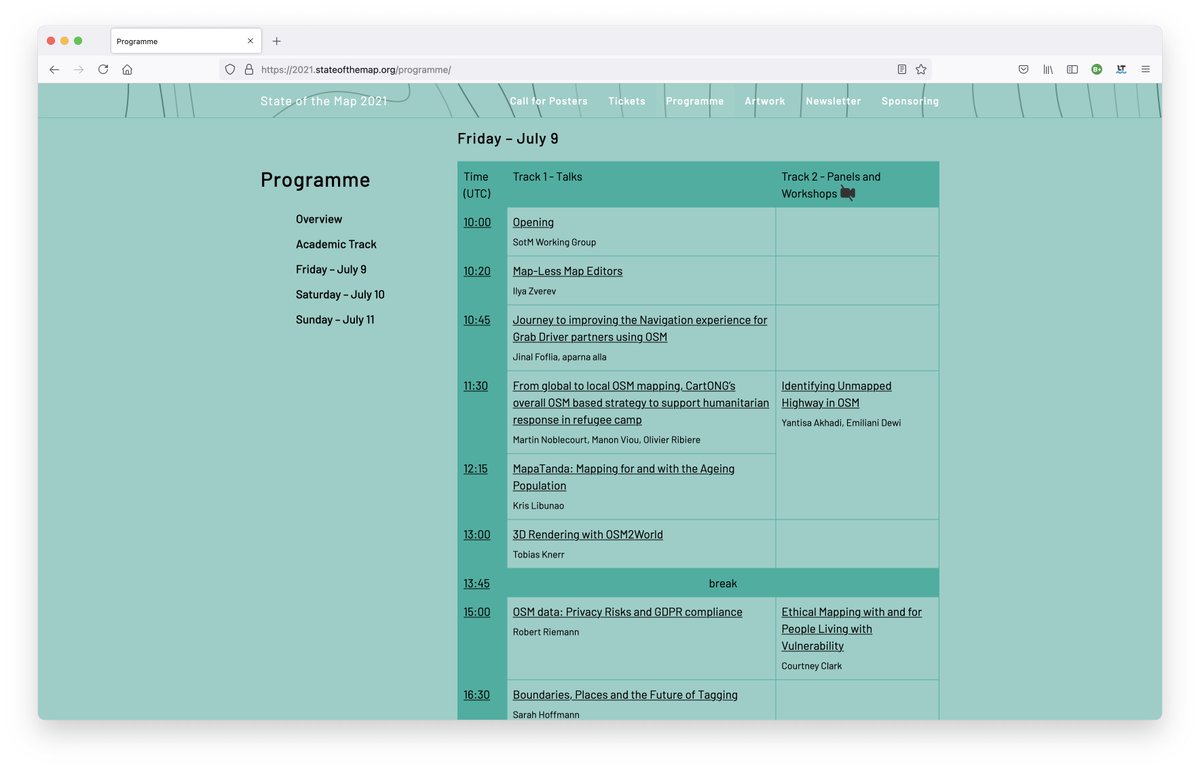Screen dimensions: 1200x770
Task: Open MapaTanda Ageing Population talk
Action: tap(624, 477)
